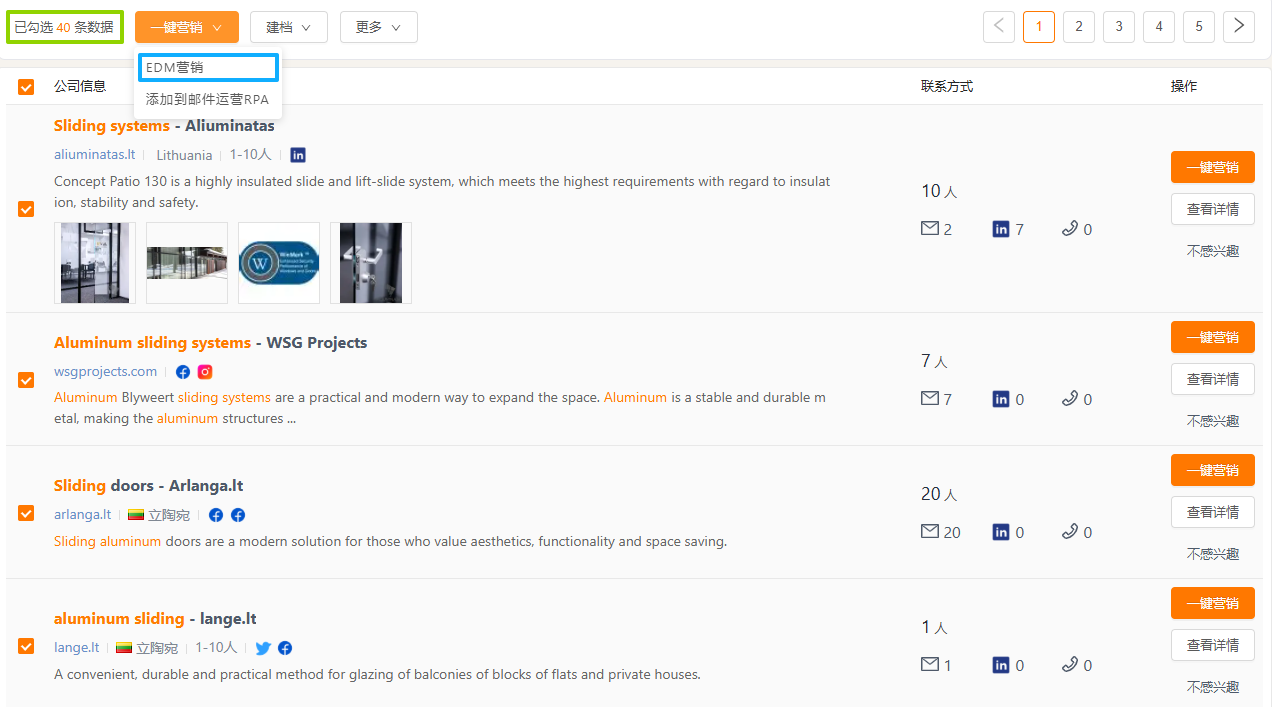The image size is (1272, 707).
Task: Click 查看详情 for WSG Projects
Action: pos(1213,379)
